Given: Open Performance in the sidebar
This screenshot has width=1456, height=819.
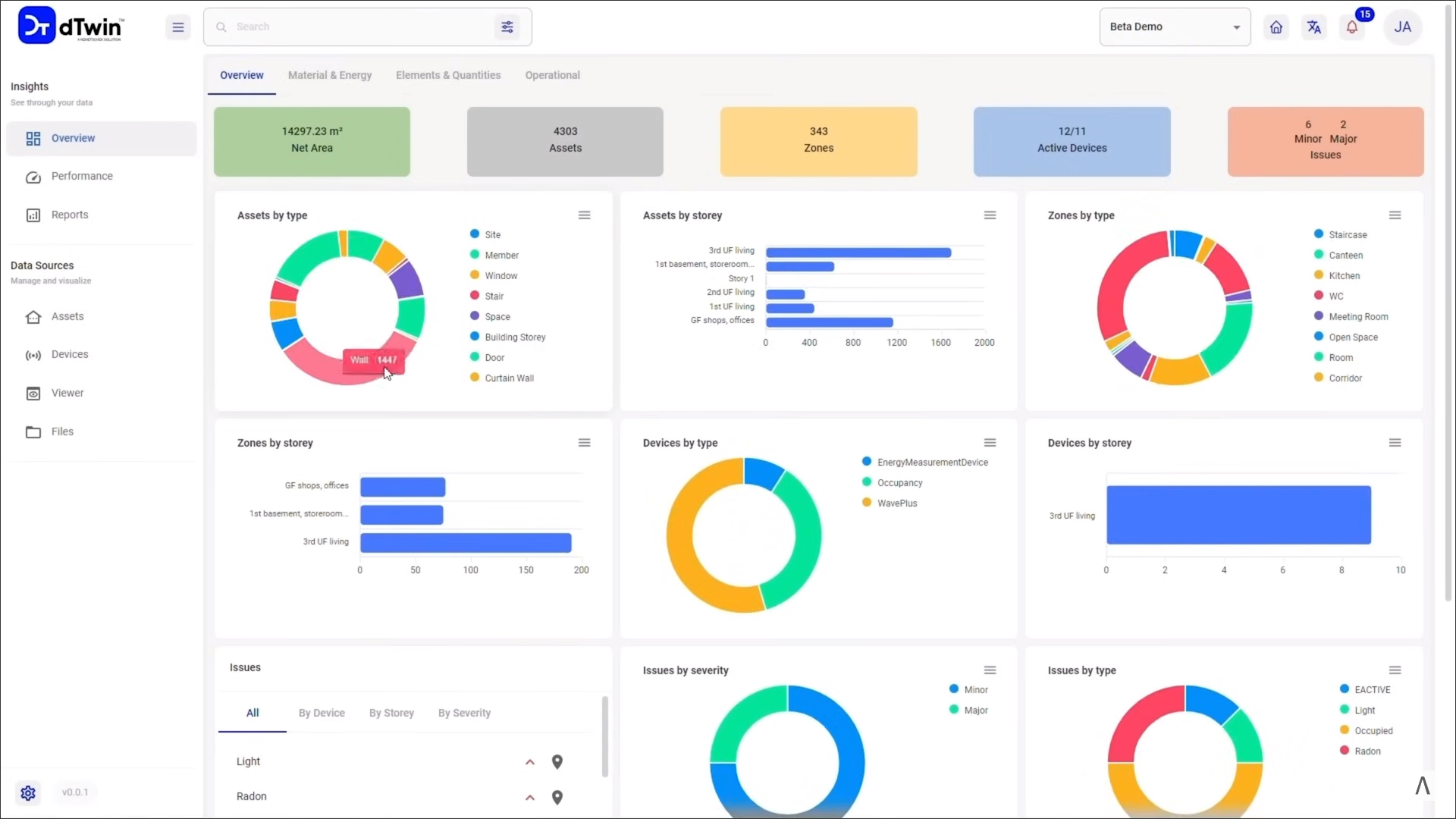Looking at the screenshot, I should click(x=102, y=177).
